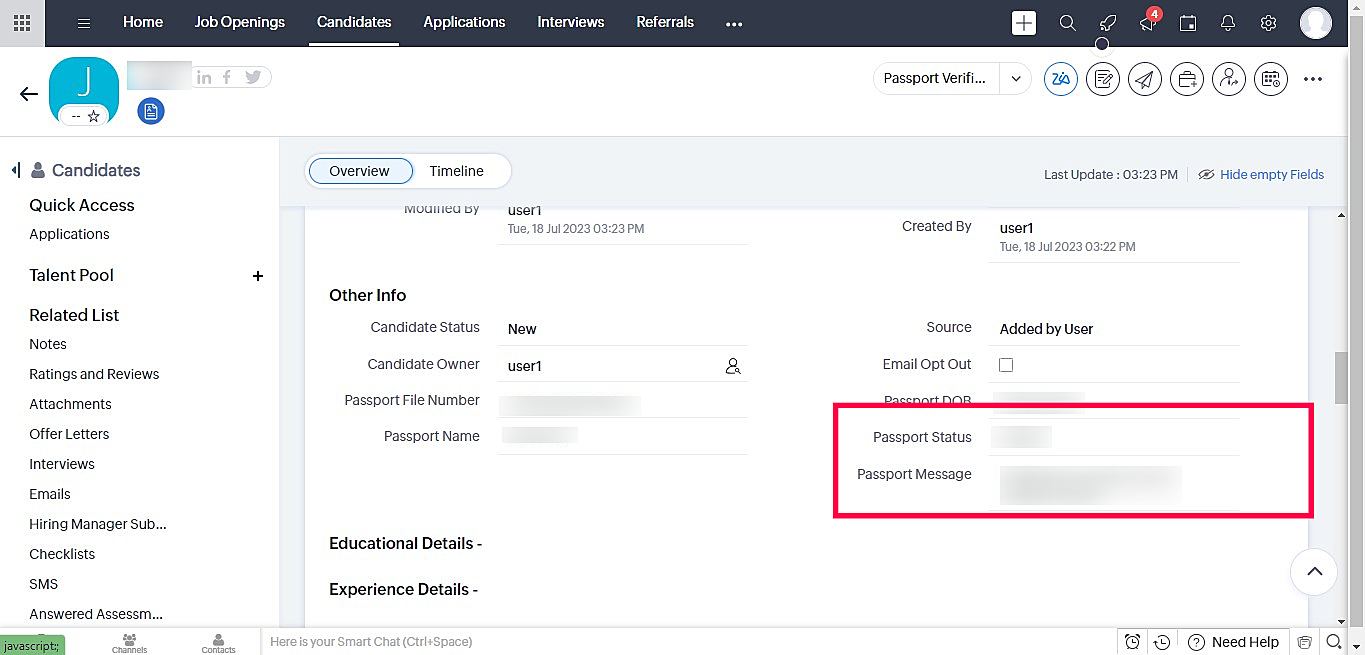The image size is (1365, 655).
Task: Switch to Overview view
Action: point(360,171)
